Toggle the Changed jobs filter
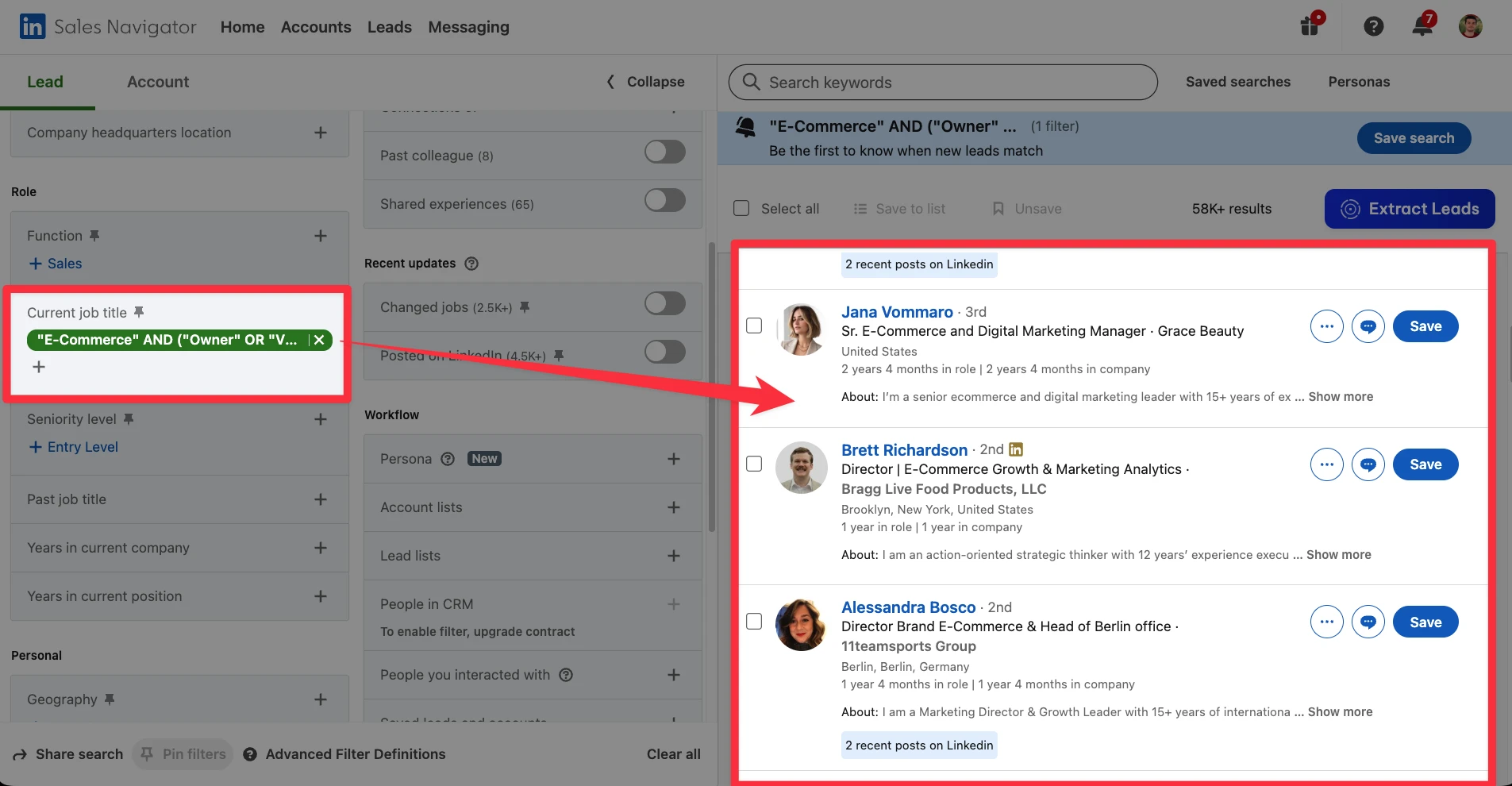The width and height of the screenshot is (1512, 786). pyautogui.click(x=665, y=303)
